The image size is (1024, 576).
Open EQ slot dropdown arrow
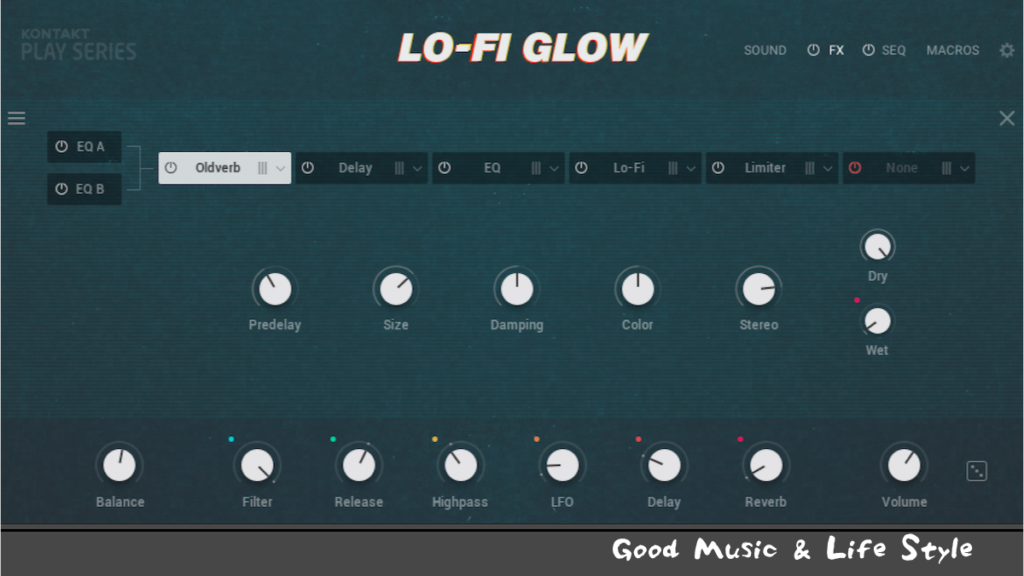(554, 168)
